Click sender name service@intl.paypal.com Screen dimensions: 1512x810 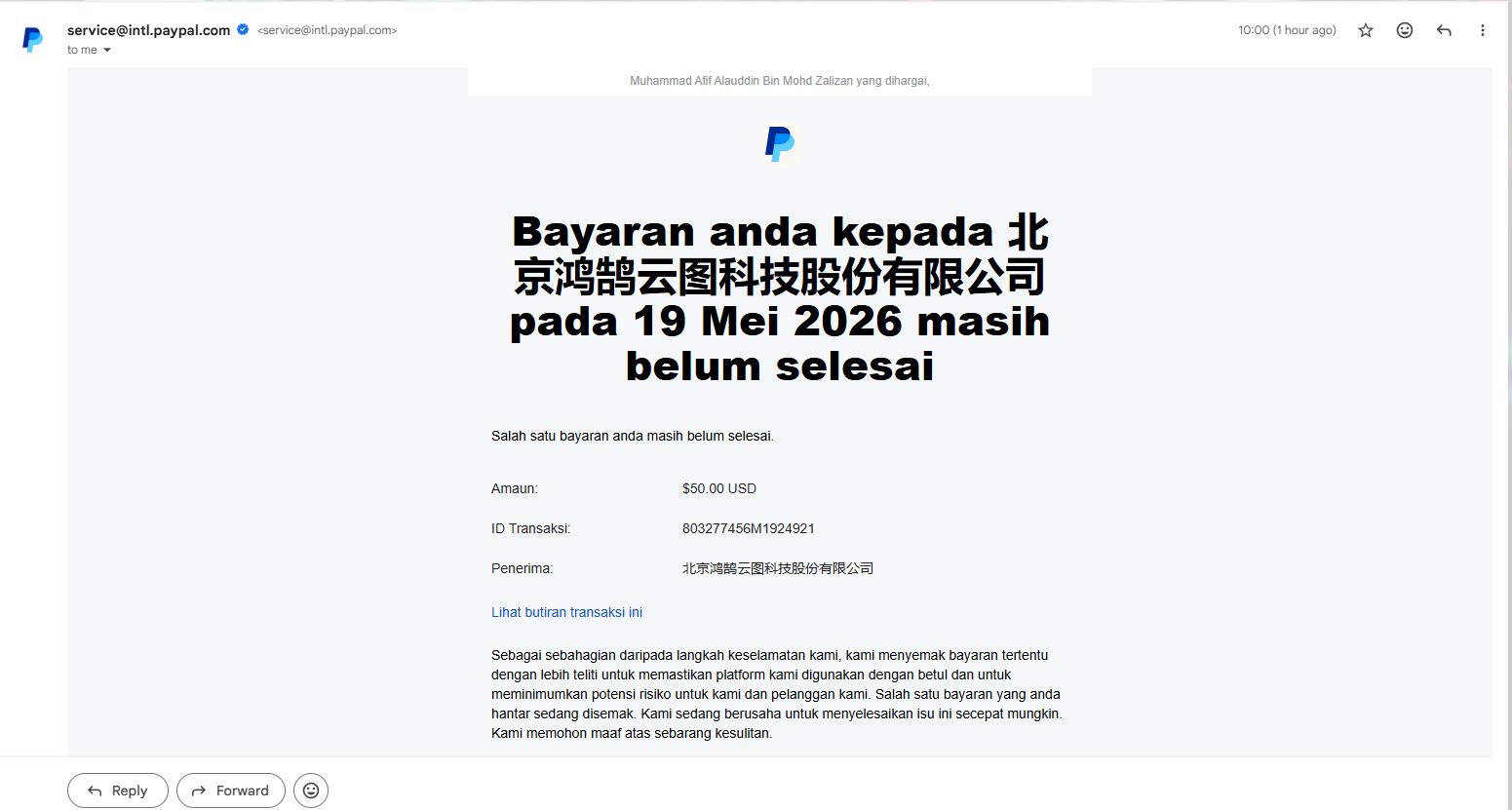[x=149, y=30]
